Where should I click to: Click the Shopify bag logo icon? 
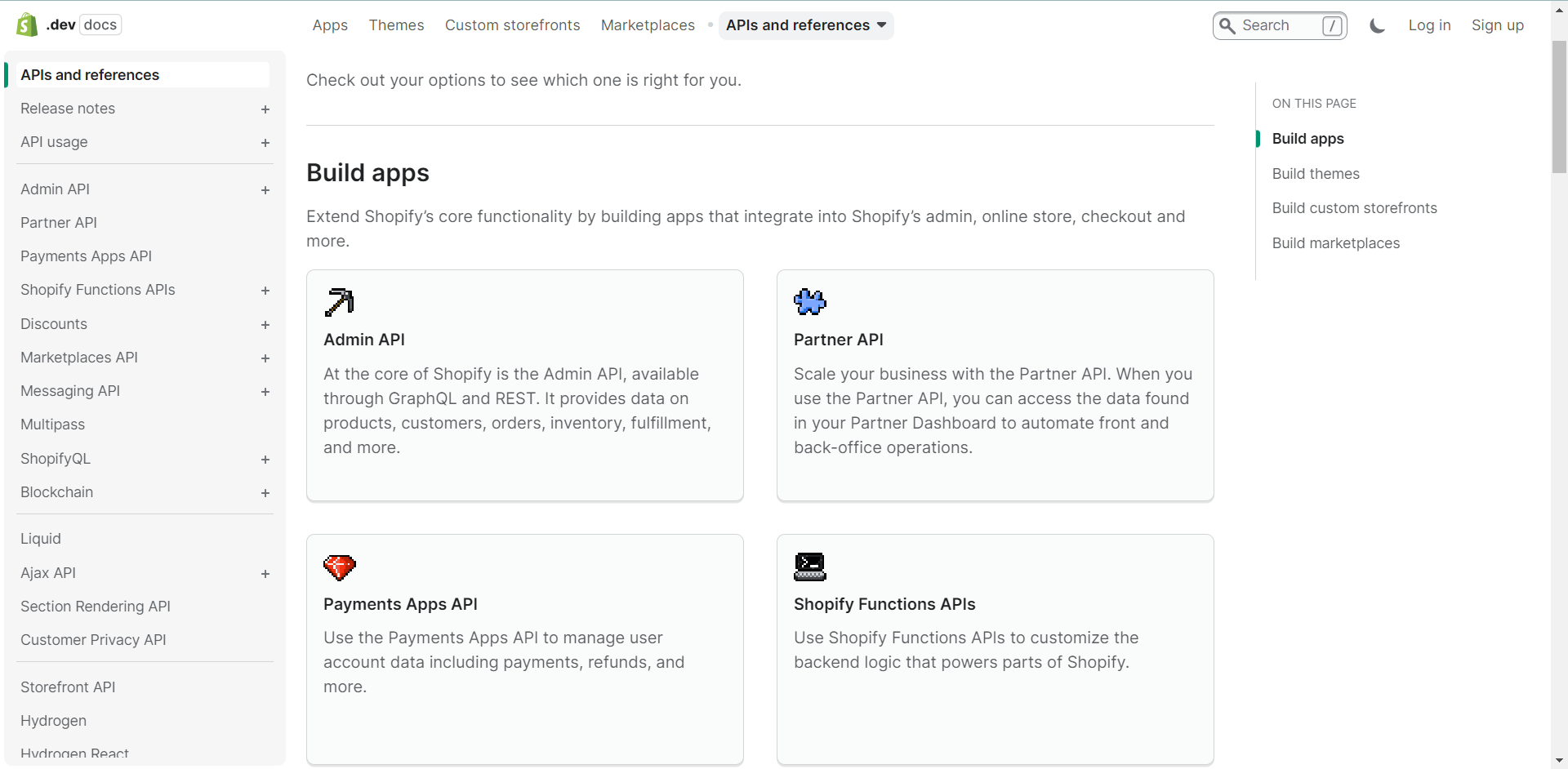(27, 25)
